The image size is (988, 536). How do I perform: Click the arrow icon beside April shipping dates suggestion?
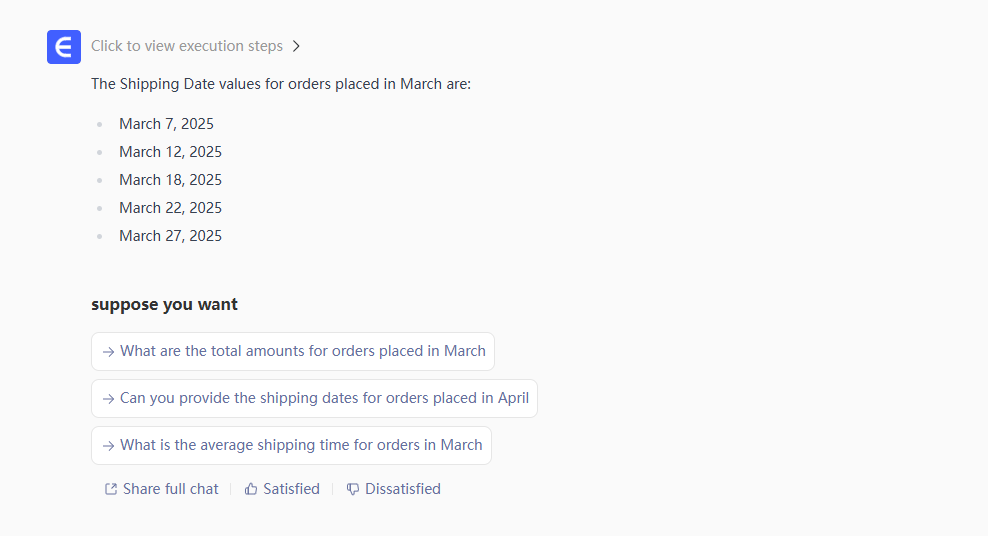coord(108,398)
